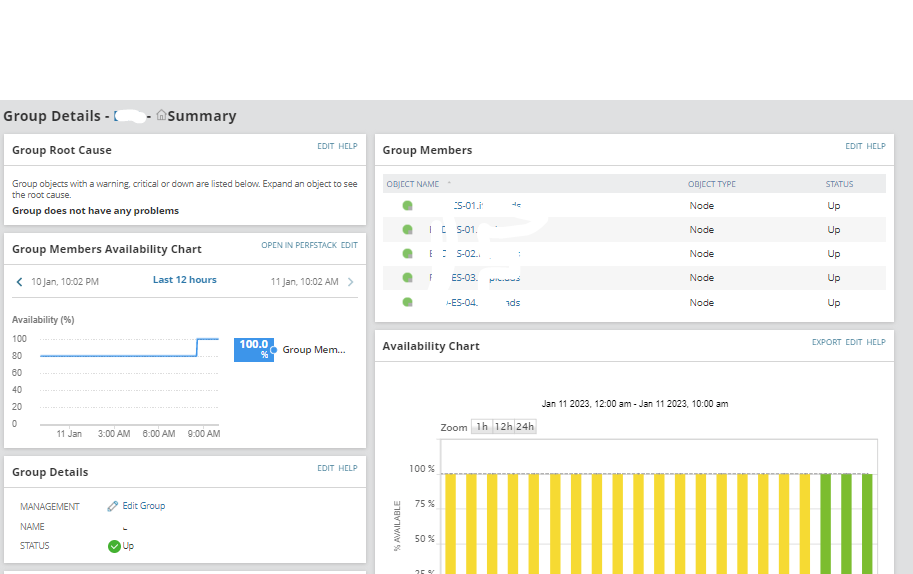913x574 pixels.
Task: Click the pencil icon next to Edit Group
Action: coord(112,506)
